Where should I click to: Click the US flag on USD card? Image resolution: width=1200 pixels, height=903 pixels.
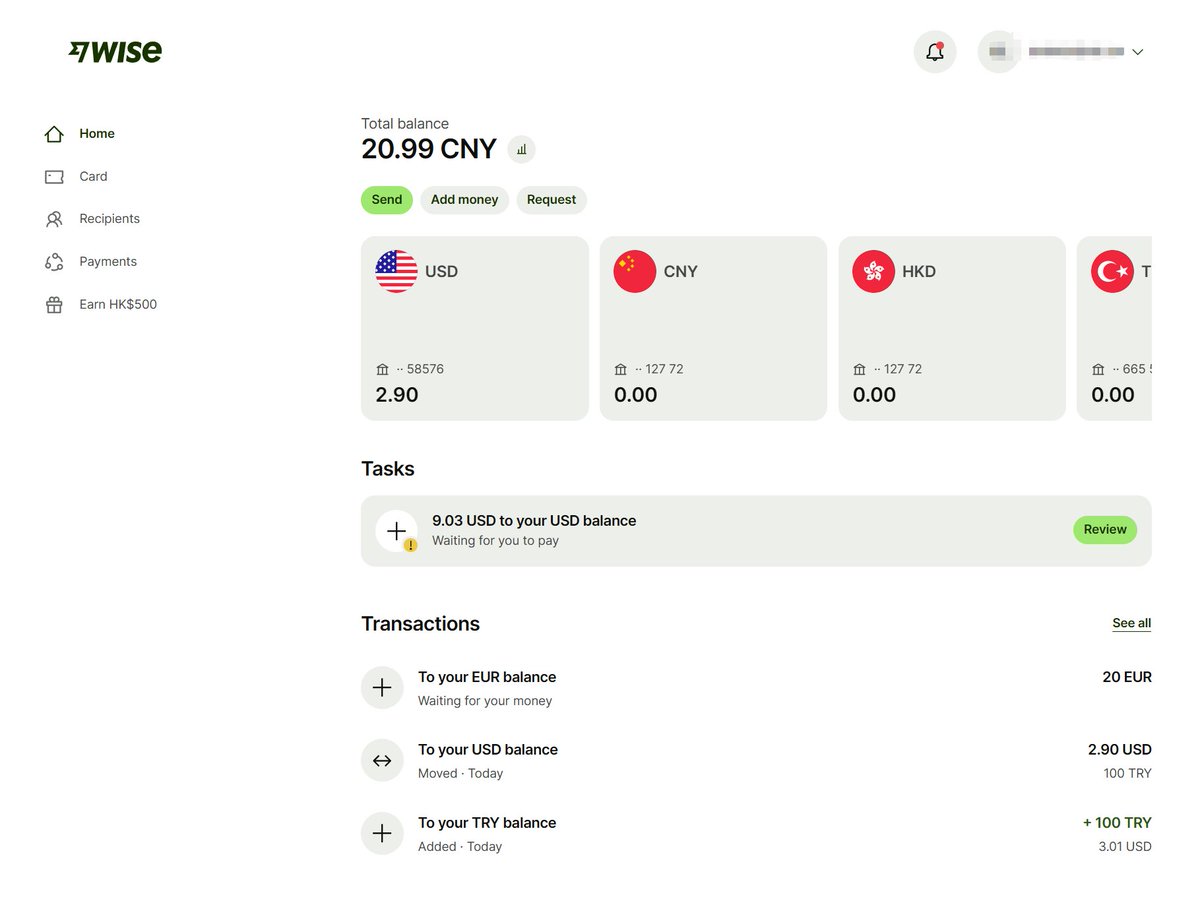(x=396, y=271)
